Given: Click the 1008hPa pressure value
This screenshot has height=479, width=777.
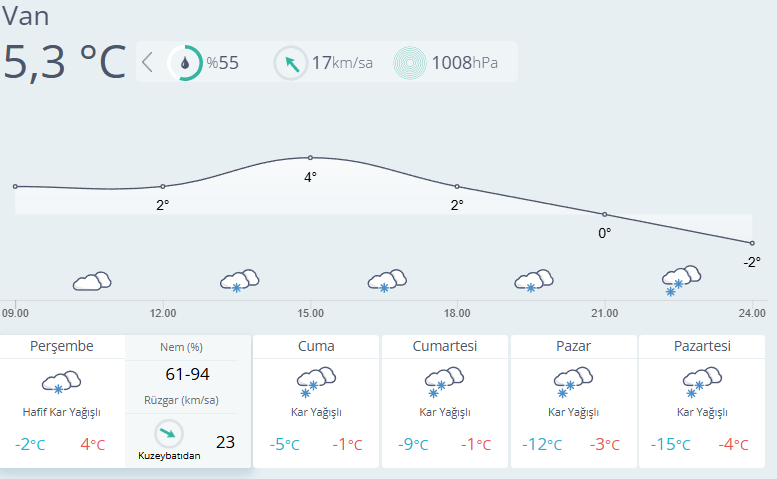Looking at the screenshot, I should [464, 63].
